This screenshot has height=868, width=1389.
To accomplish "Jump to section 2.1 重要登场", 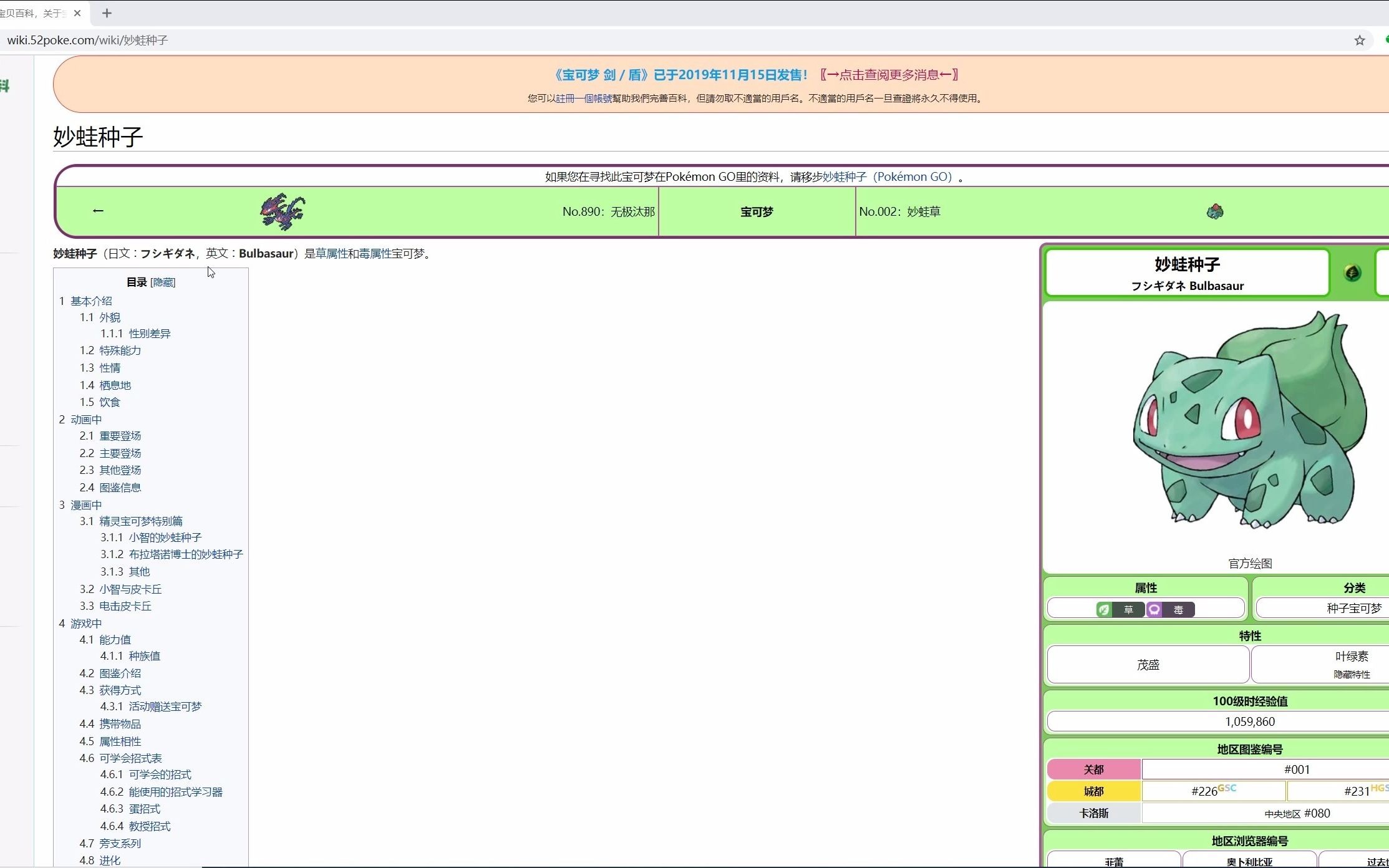I will pos(120,436).
